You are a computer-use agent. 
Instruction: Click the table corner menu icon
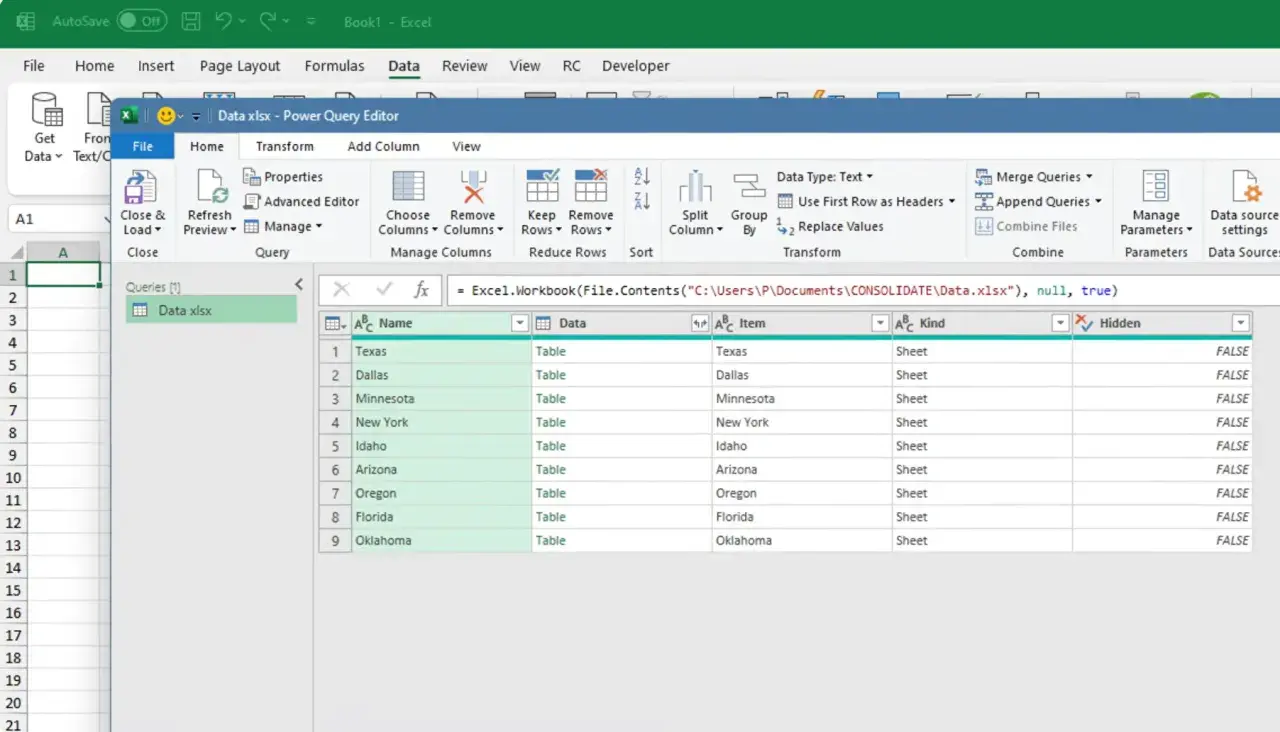coord(335,323)
